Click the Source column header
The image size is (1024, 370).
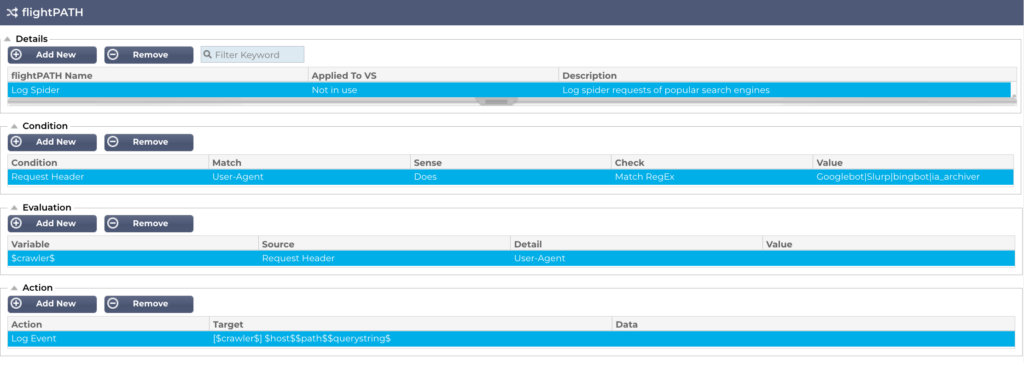pyautogui.click(x=384, y=244)
